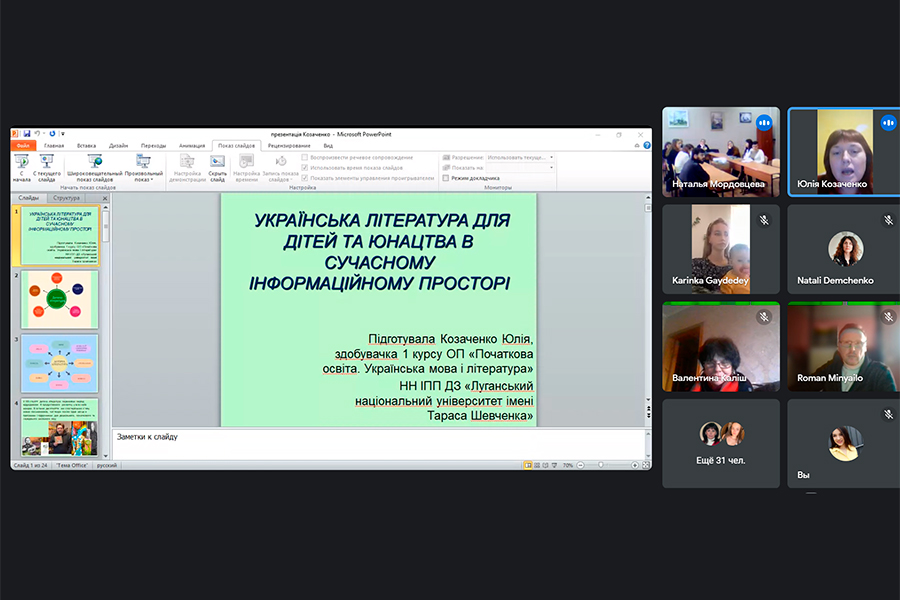Switch to Анимация ribbon tab

click(x=192, y=146)
